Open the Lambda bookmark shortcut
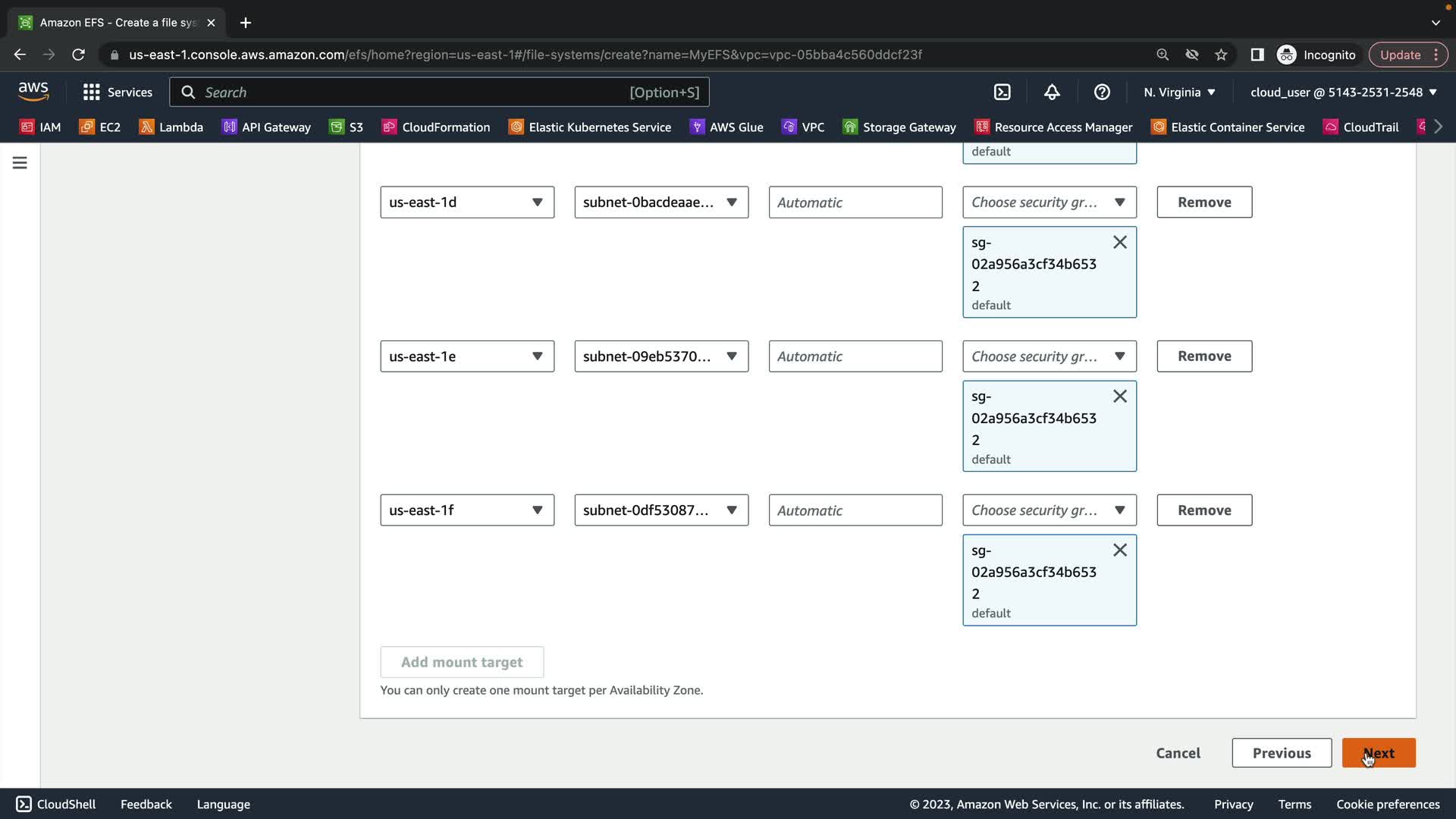 click(171, 127)
